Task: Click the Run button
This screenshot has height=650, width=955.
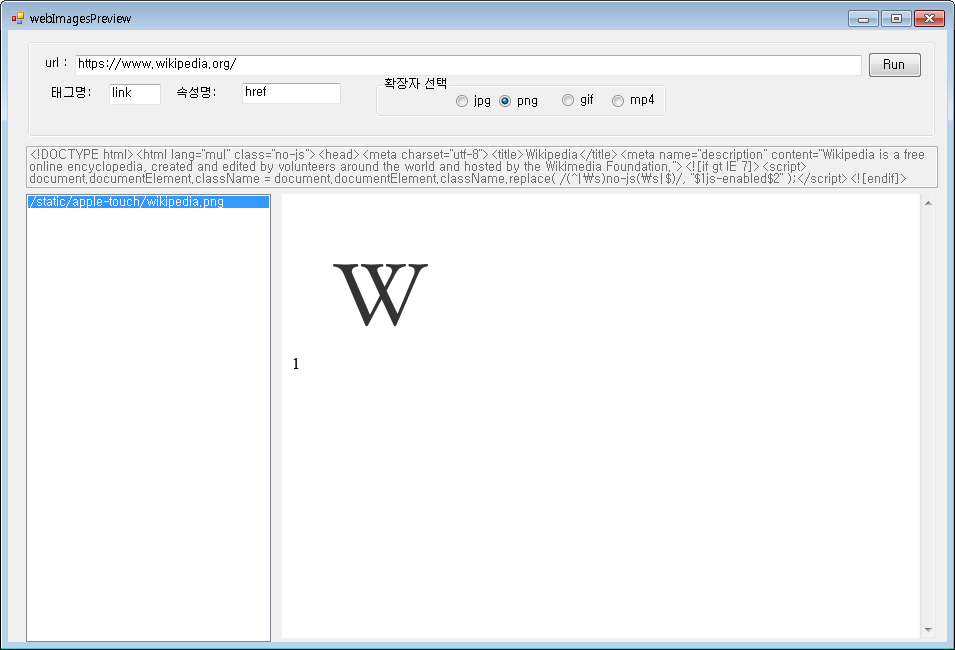Action: (x=894, y=65)
